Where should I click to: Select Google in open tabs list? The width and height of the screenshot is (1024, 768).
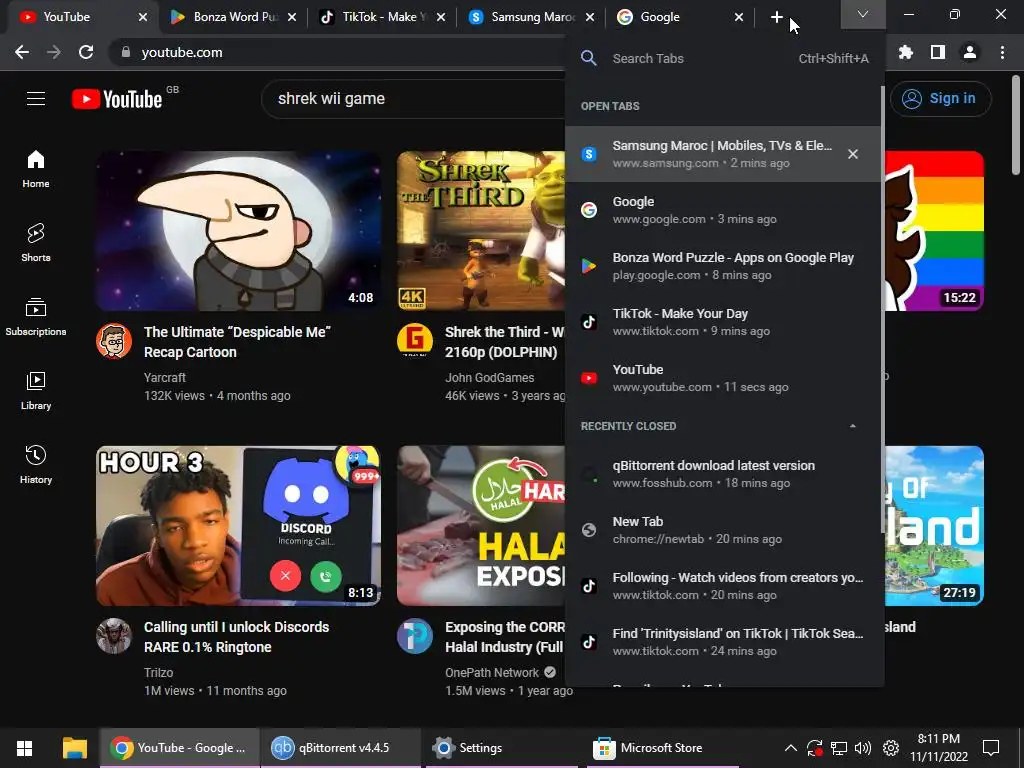pos(723,210)
